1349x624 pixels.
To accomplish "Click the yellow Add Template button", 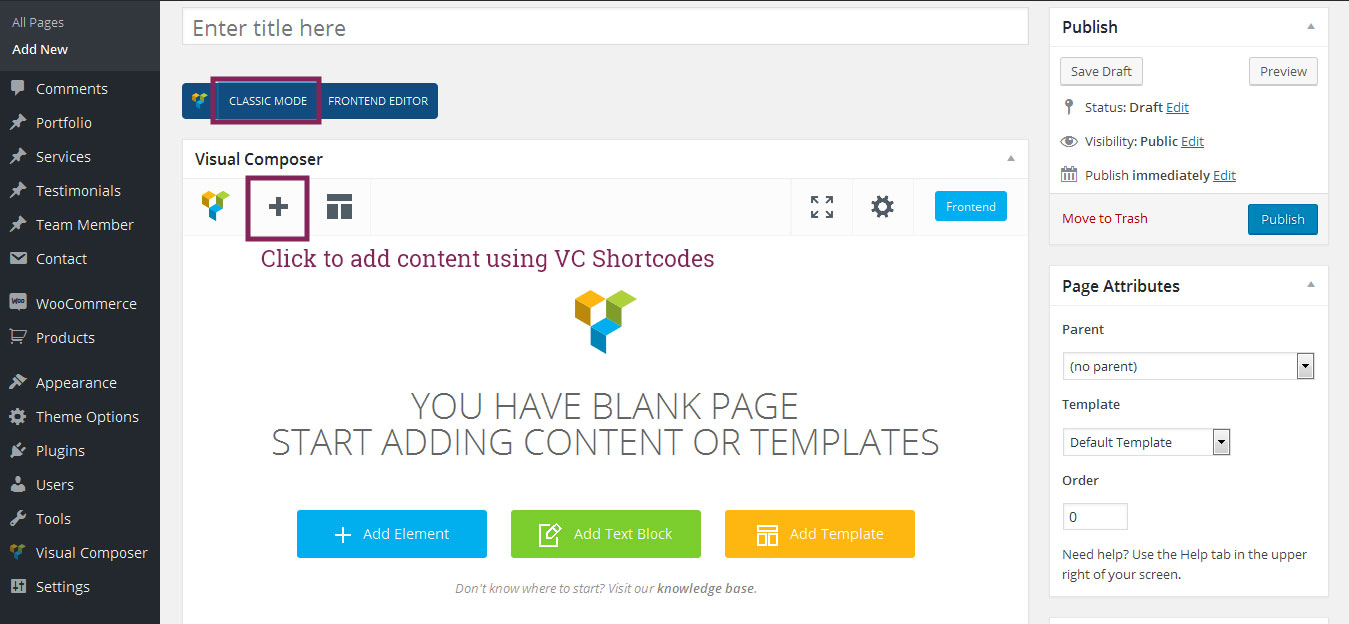I will (x=819, y=534).
